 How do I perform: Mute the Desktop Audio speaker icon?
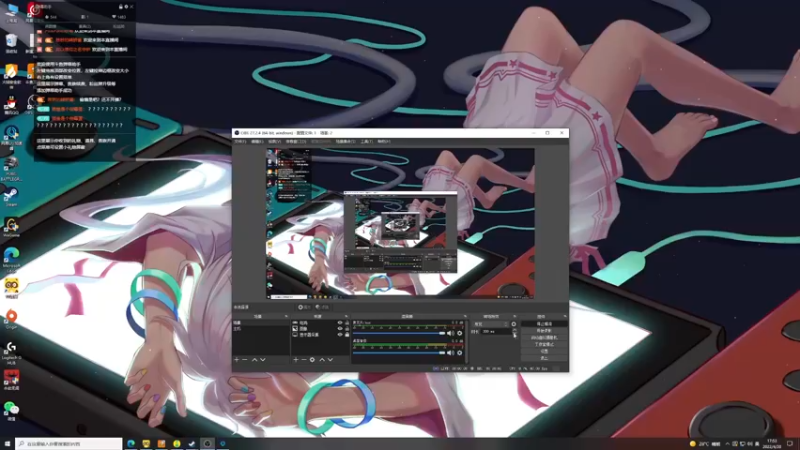point(450,353)
